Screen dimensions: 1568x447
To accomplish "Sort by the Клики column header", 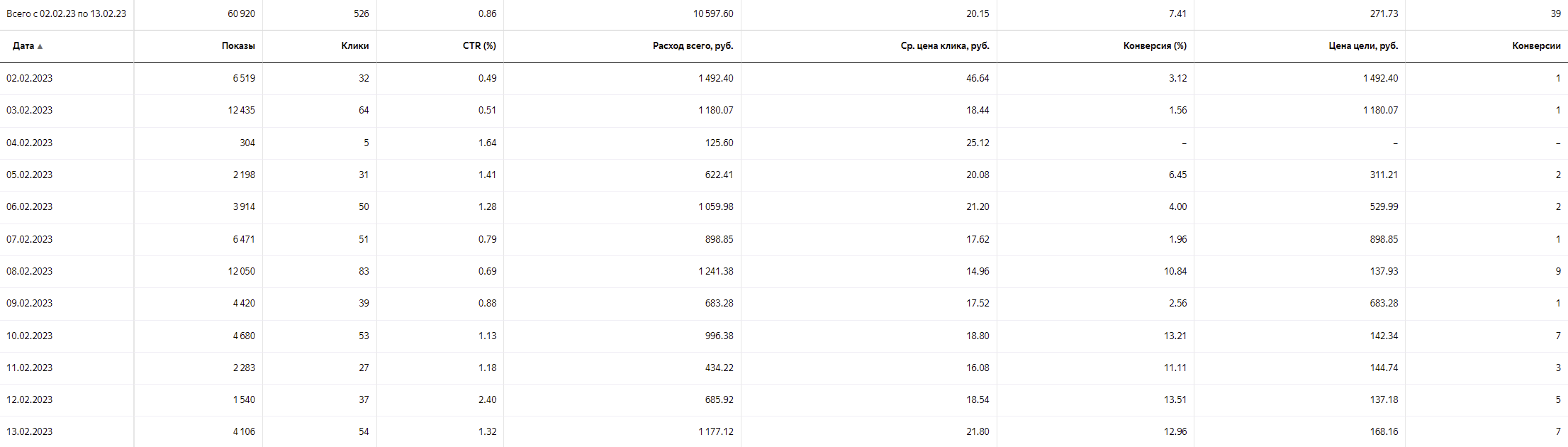I will click(354, 46).
